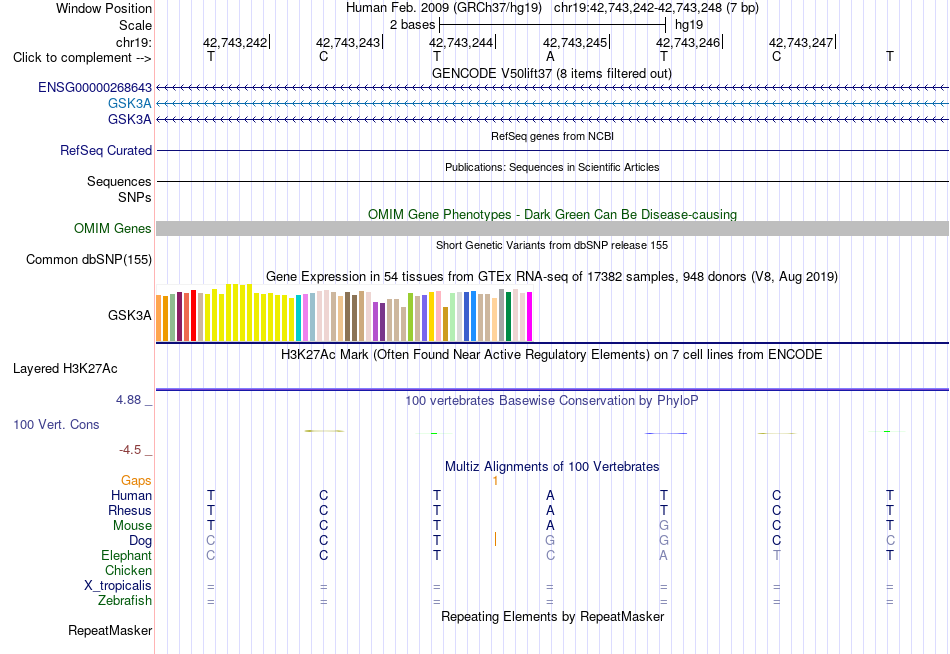The width and height of the screenshot is (950, 654).
Task: Click 'Publications: Sequences in Scientific Articles' title
Action: [x=552, y=167]
